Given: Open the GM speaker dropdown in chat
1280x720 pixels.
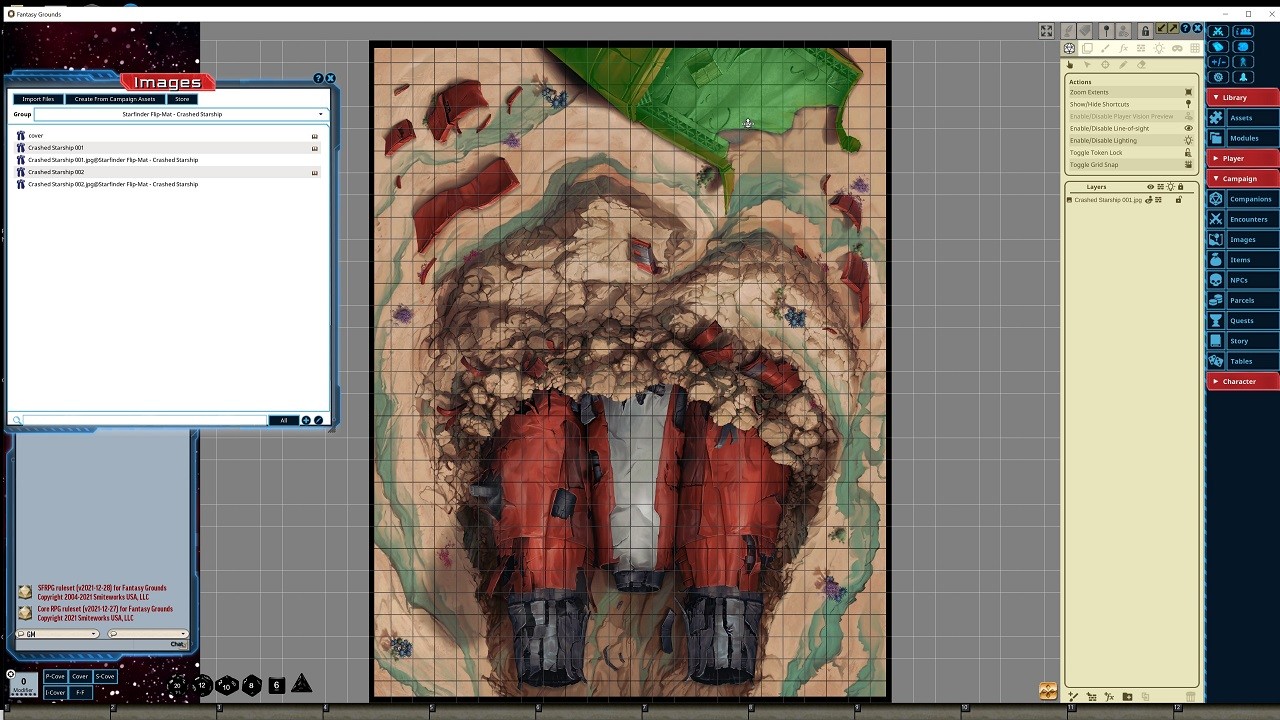Looking at the screenshot, I should tap(58, 634).
